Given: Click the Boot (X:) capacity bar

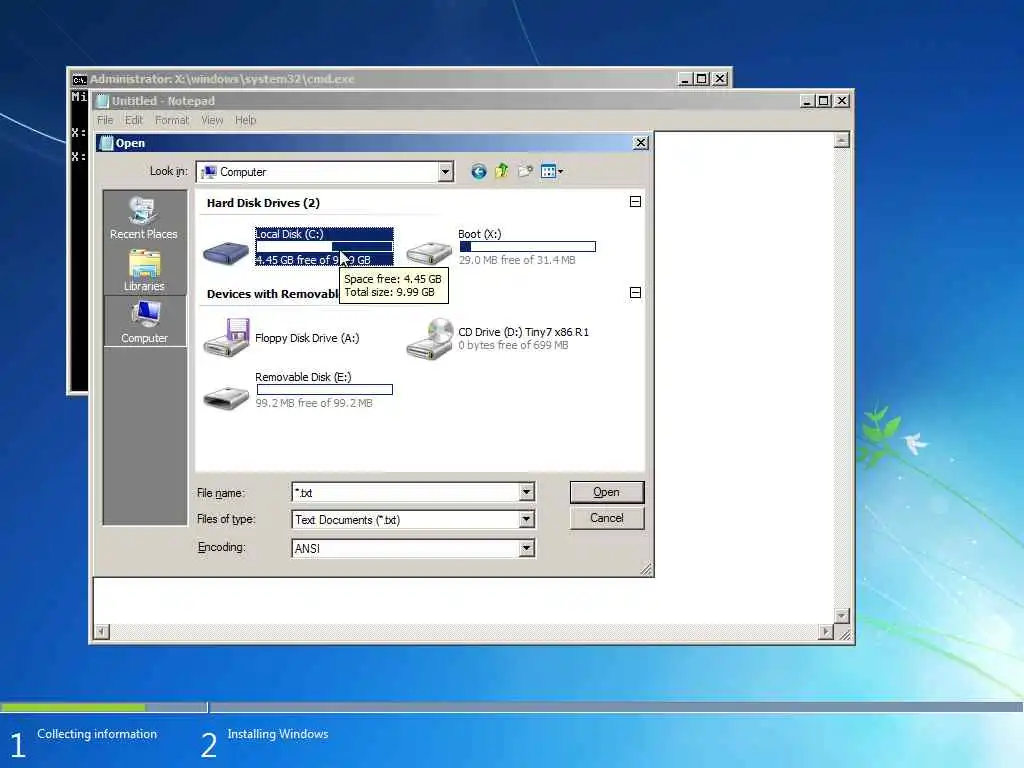Looking at the screenshot, I should click(x=528, y=247).
